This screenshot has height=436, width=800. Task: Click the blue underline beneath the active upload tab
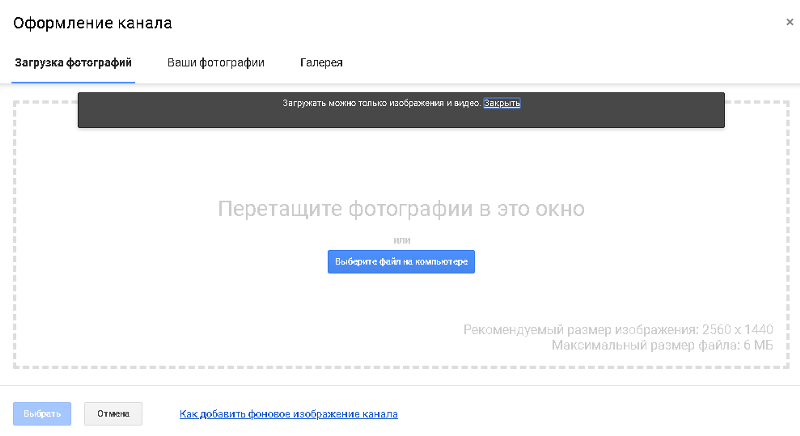click(x=73, y=81)
